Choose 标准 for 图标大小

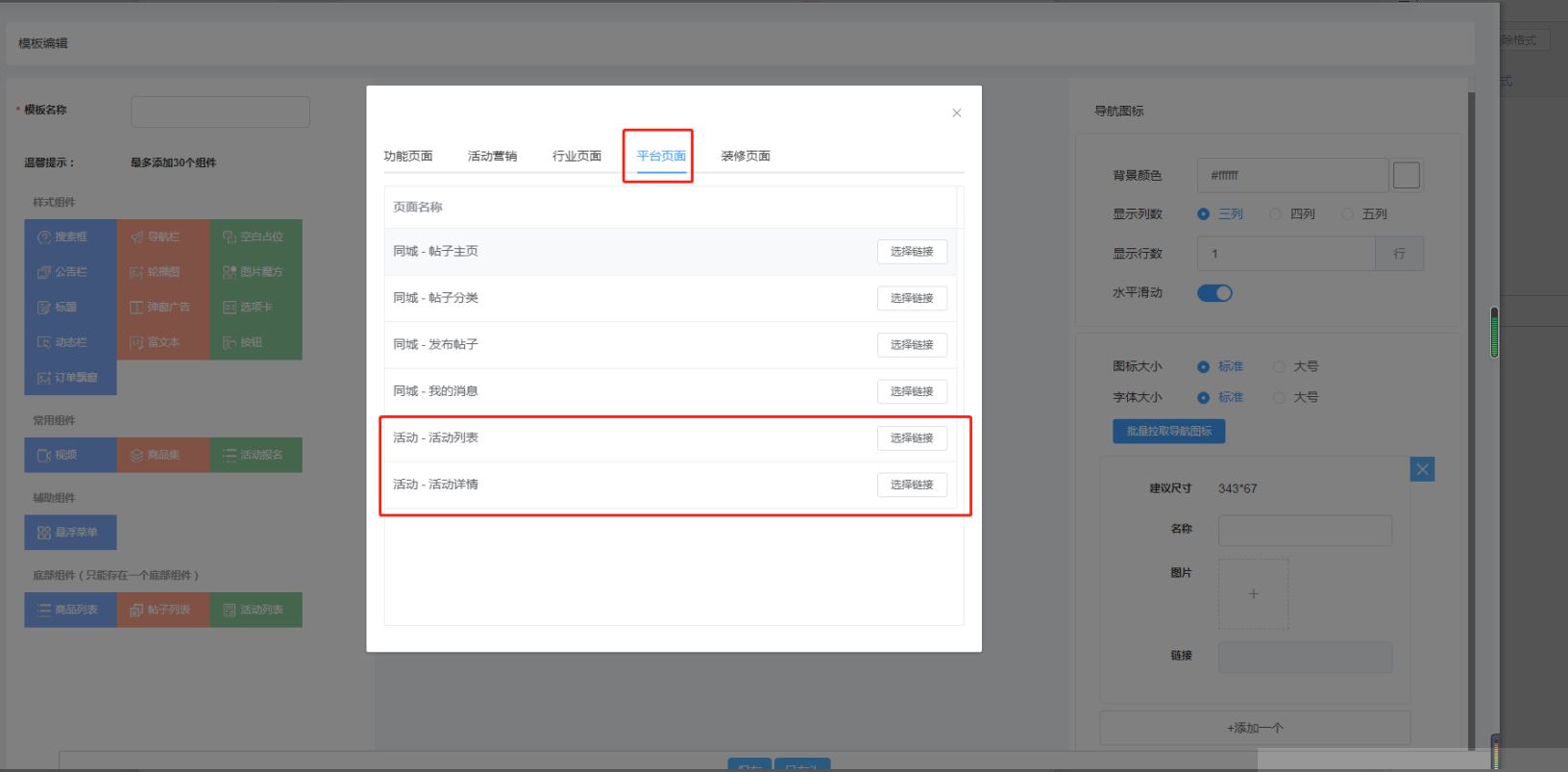1220,366
